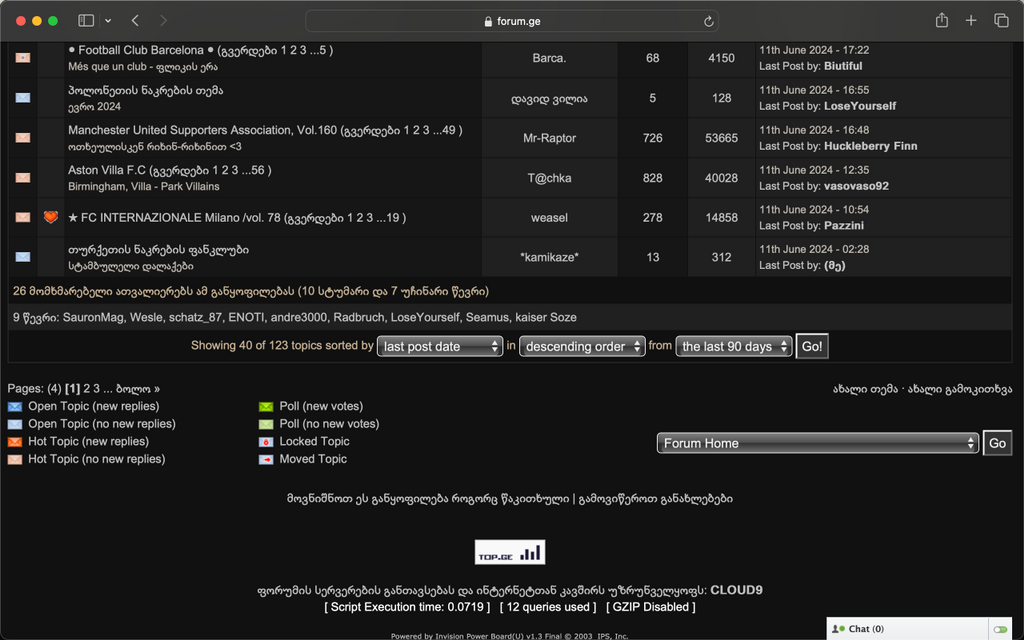This screenshot has width=1024, height=640.
Task: Show the tab overview icon
Action: 1000,21
